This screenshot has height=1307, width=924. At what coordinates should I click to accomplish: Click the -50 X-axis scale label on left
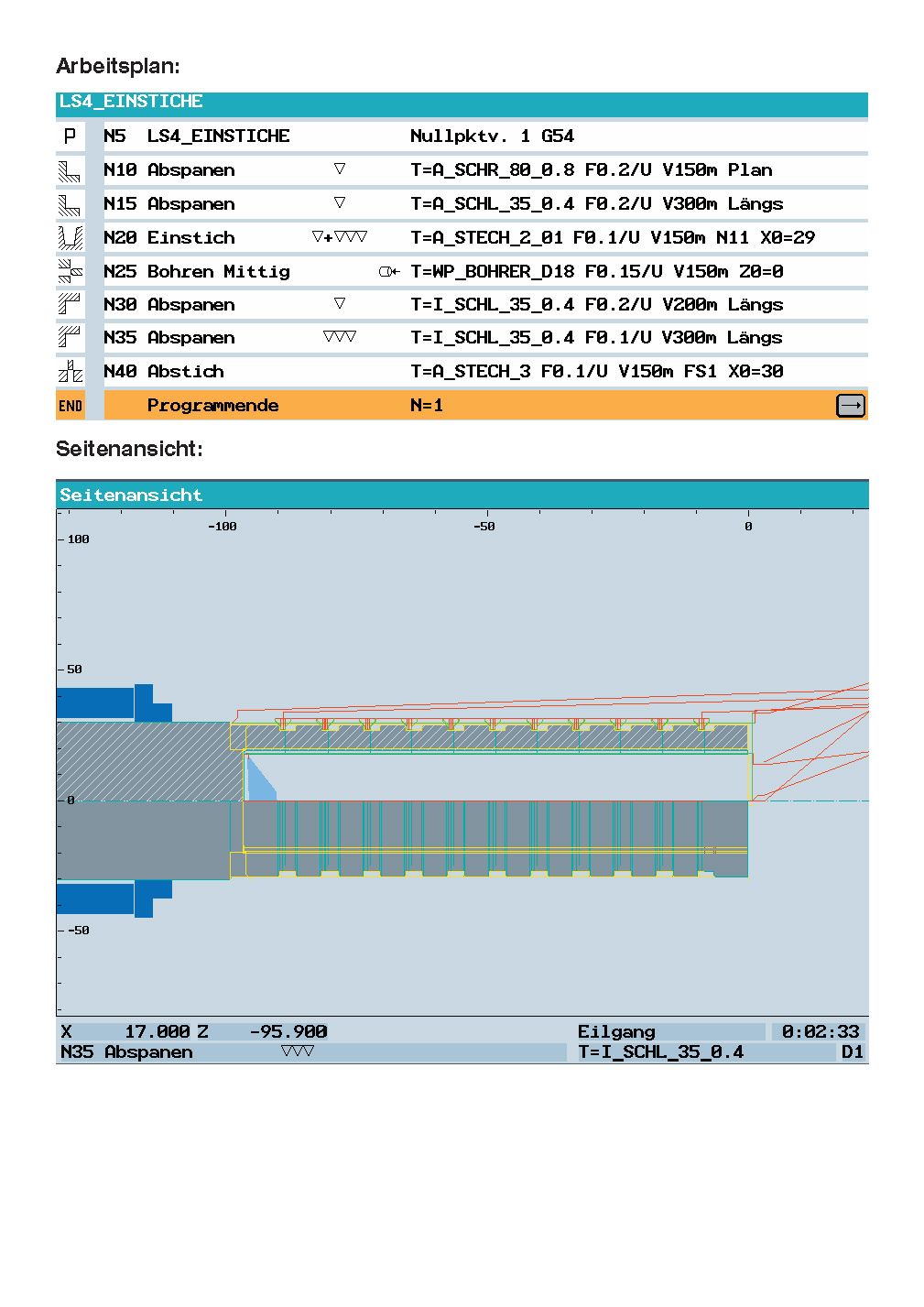click(79, 931)
